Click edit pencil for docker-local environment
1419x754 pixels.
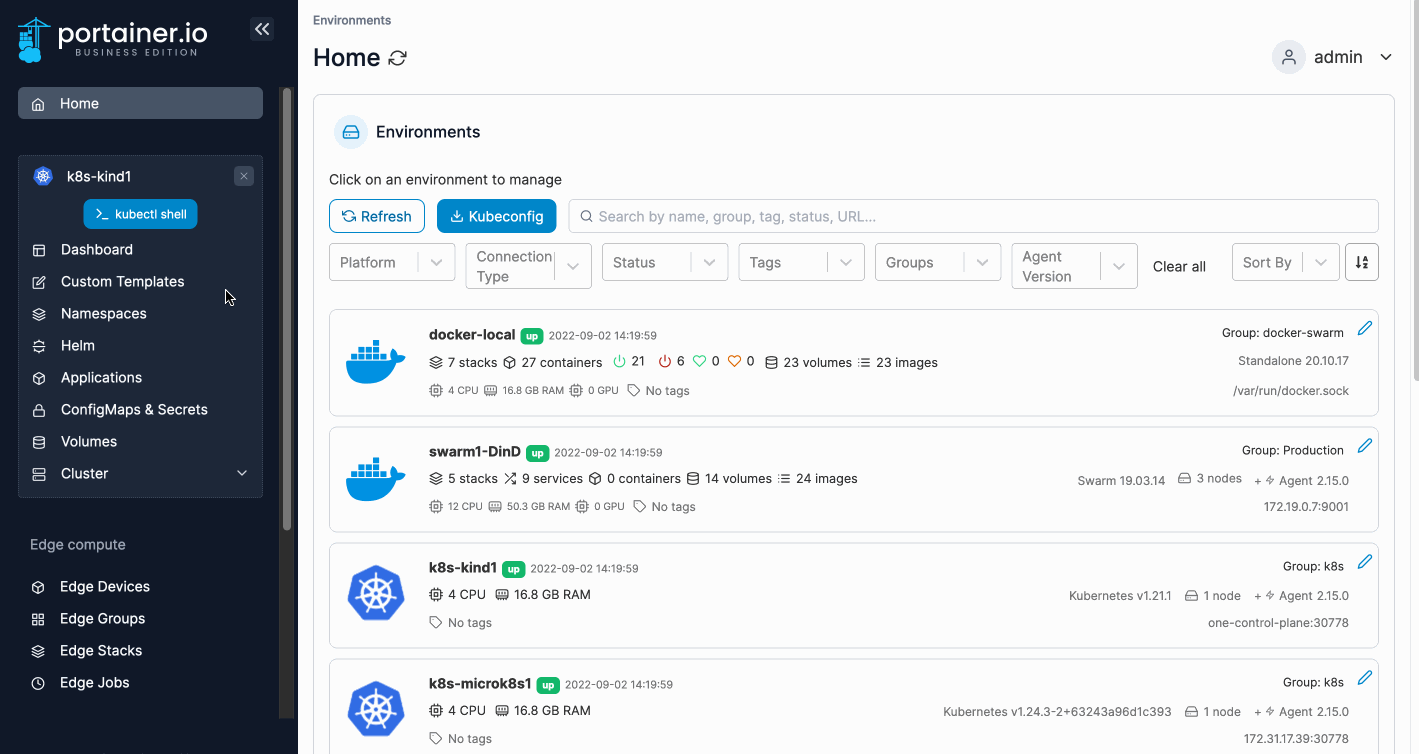pos(1364,329)
